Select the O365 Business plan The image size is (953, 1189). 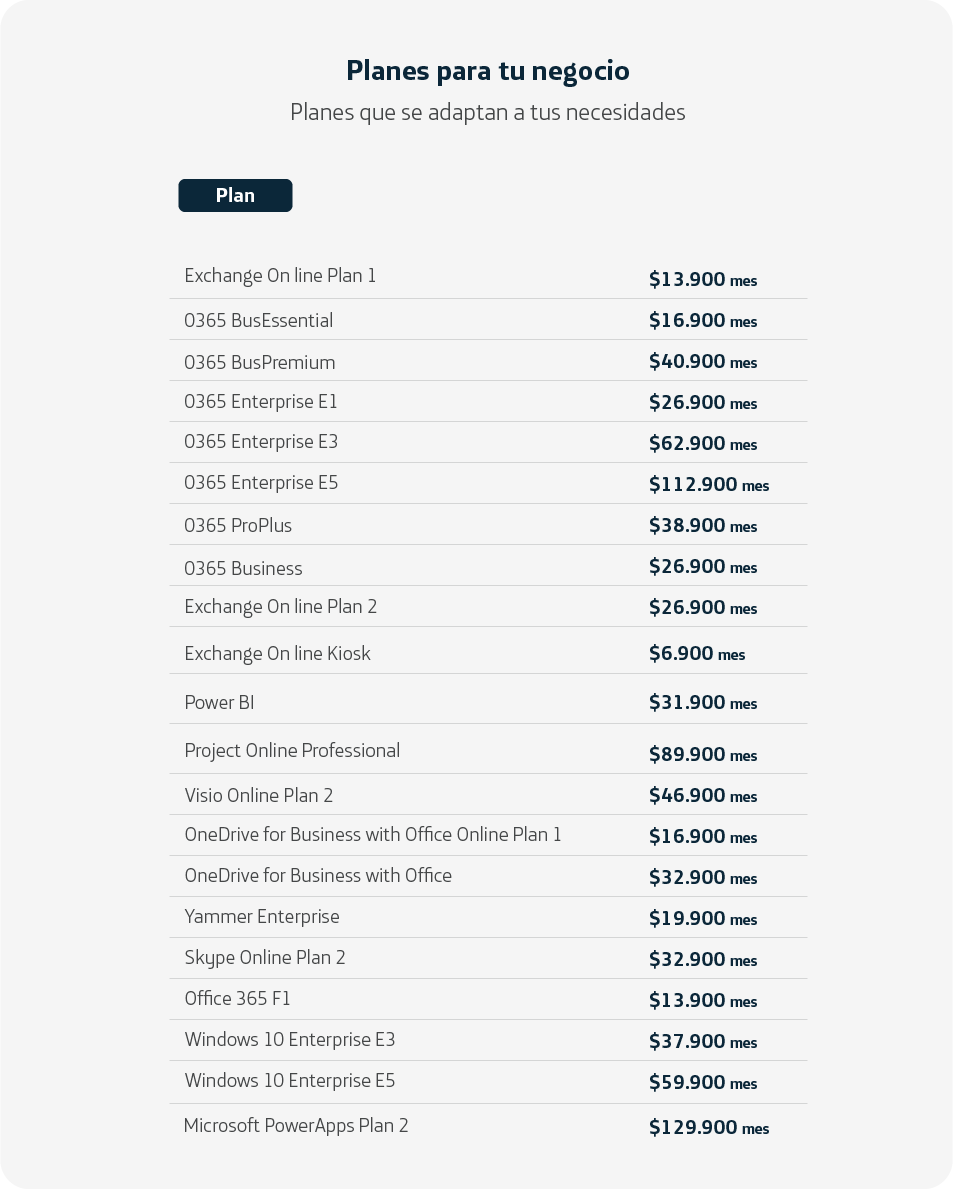pos(488,565)
